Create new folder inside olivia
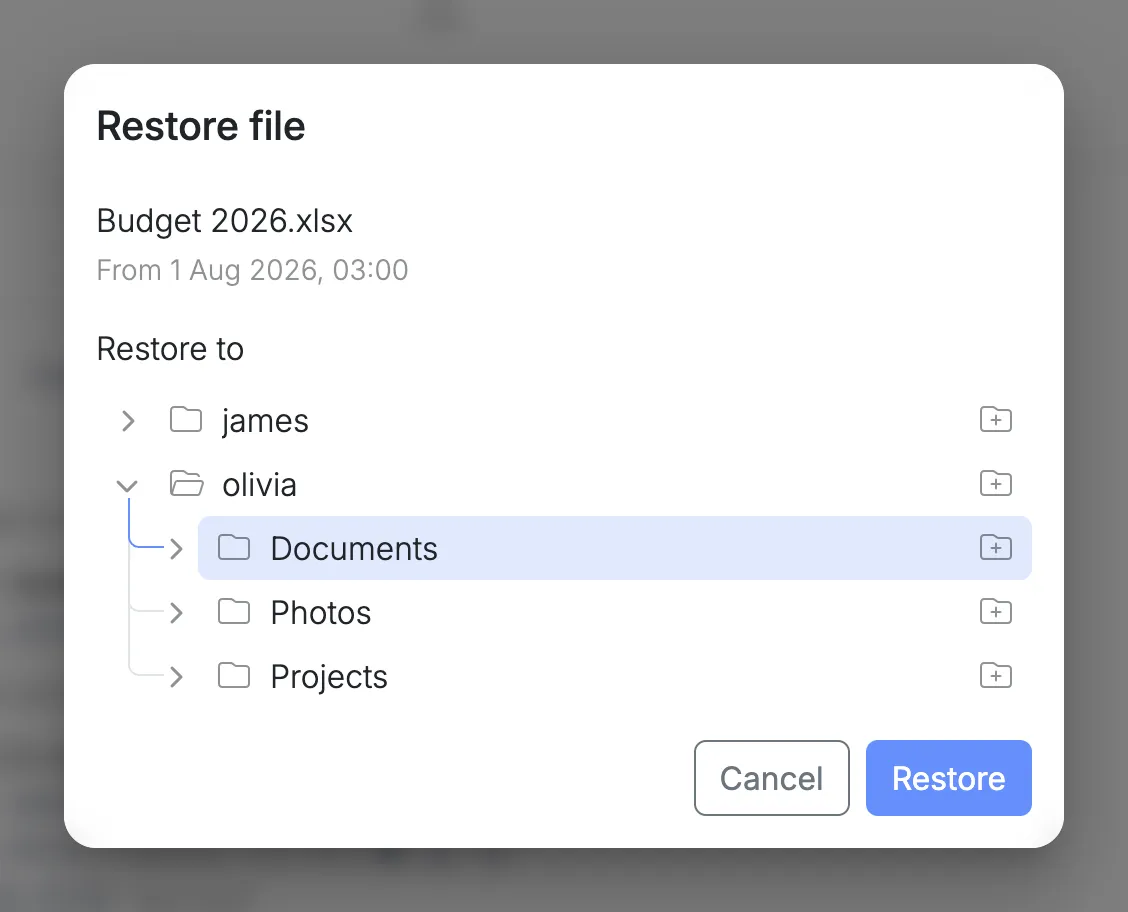This screenshot has height=912, width=1128. (996, 483)
